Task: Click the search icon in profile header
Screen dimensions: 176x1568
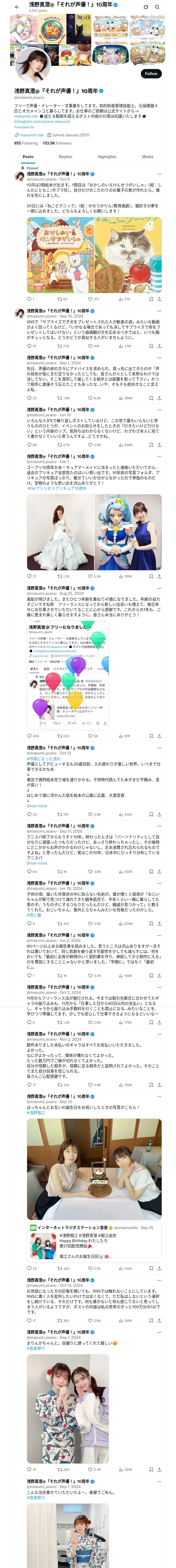Action: (x=157, y=7)
